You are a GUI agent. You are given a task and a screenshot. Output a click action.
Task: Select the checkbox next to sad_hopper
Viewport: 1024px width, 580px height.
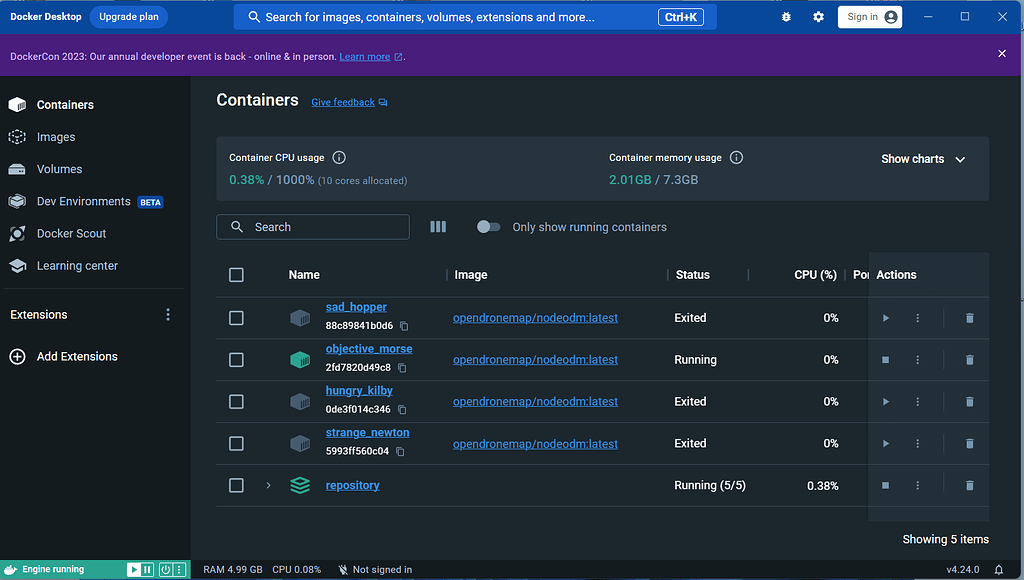point(236,318)
